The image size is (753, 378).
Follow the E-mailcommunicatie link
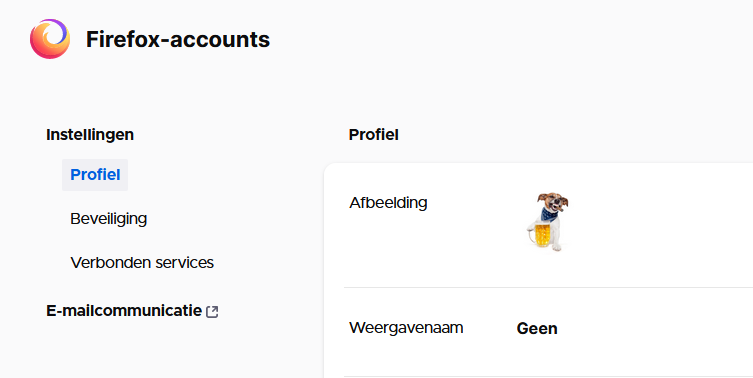[124, 311]
